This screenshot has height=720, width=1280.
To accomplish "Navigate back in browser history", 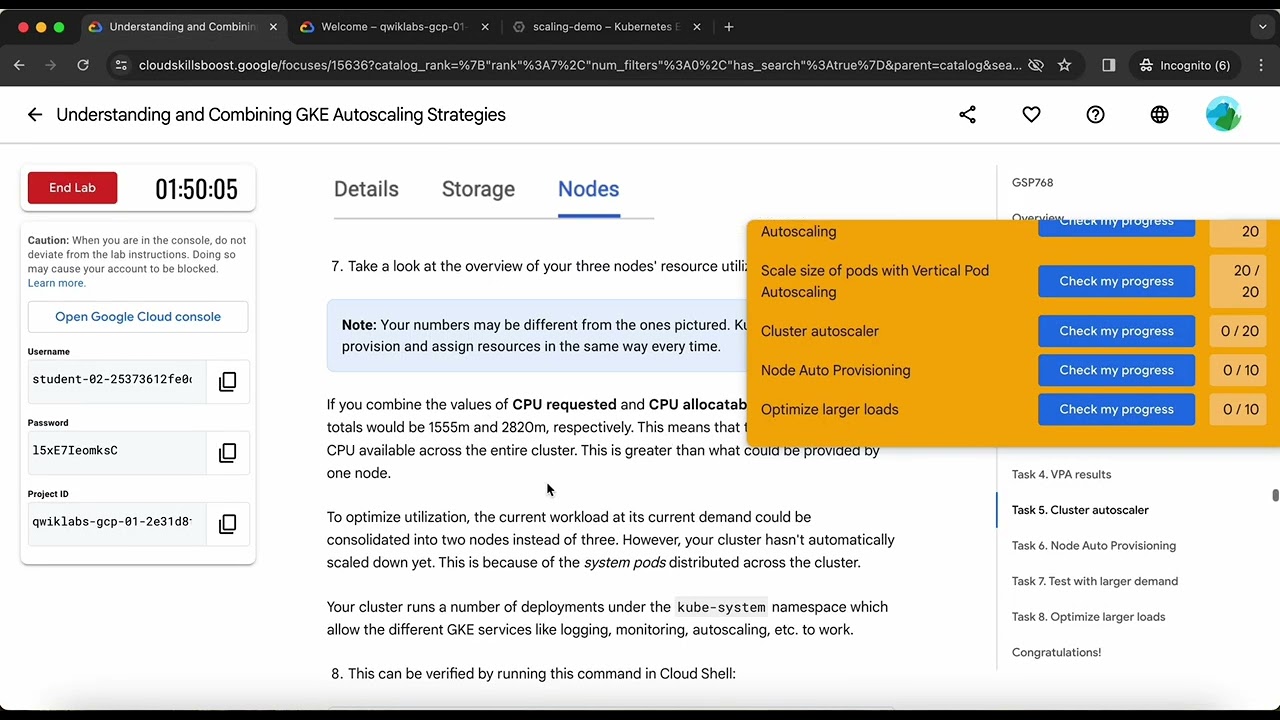I will click(x=19, y=65).
